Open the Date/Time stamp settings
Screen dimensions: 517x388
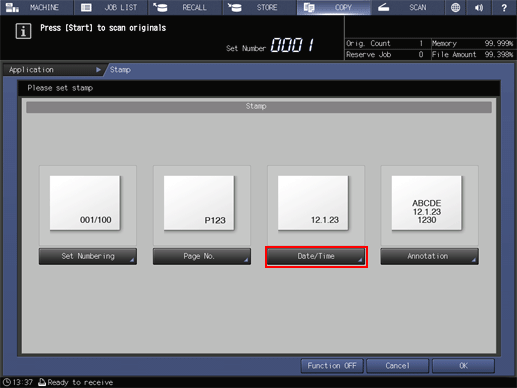(x=316, y=256)
